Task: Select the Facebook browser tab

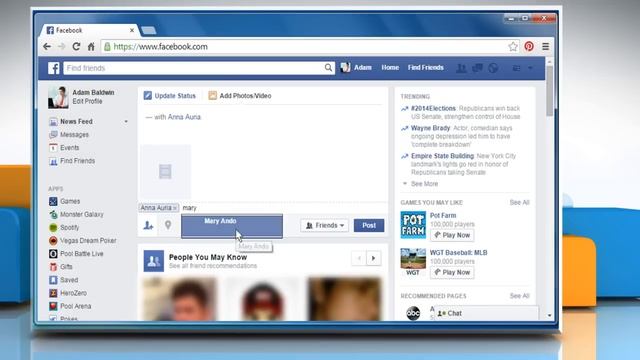Action: click(x=88, y=30)
